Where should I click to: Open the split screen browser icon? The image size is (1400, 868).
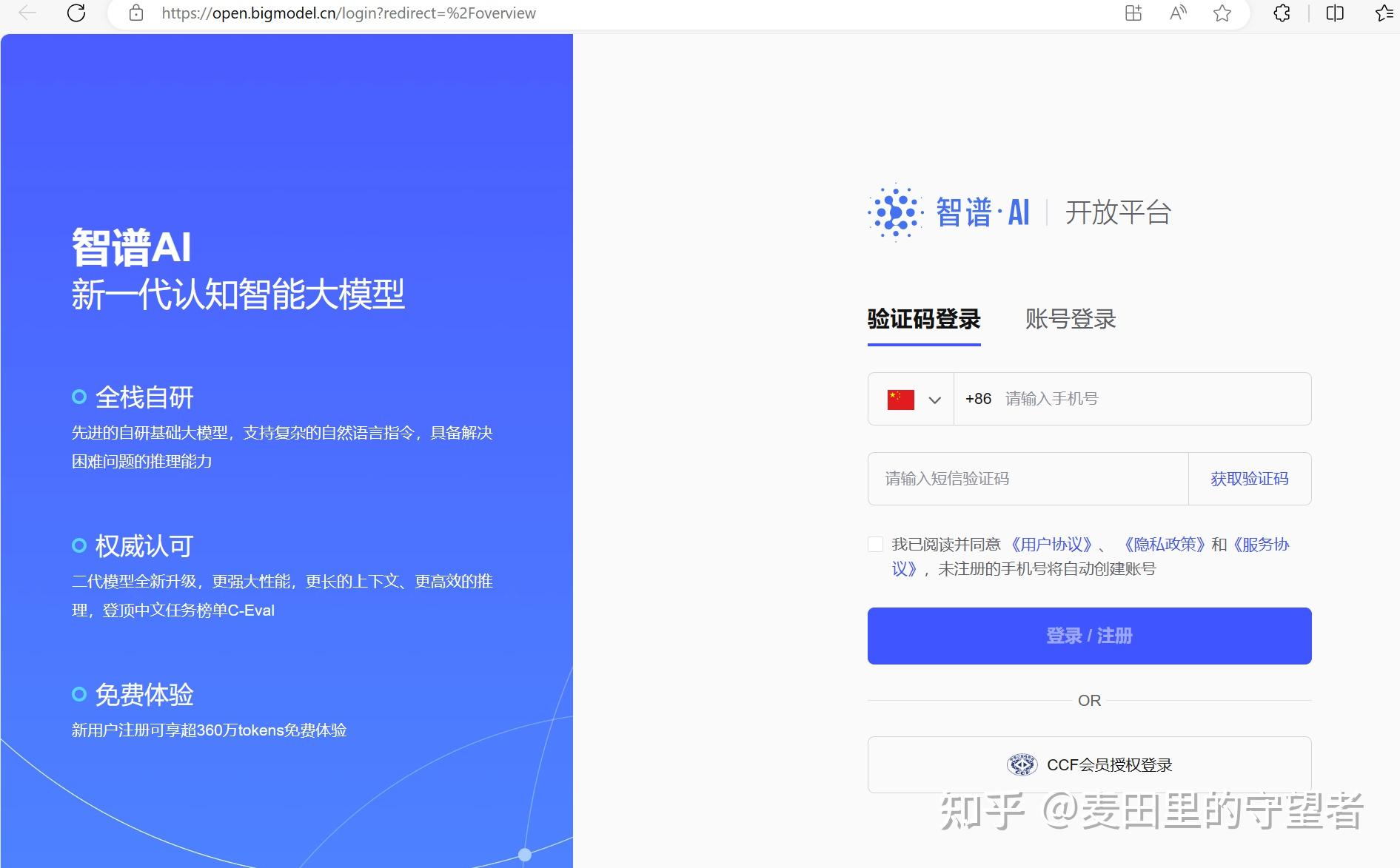coord(1334,13)
